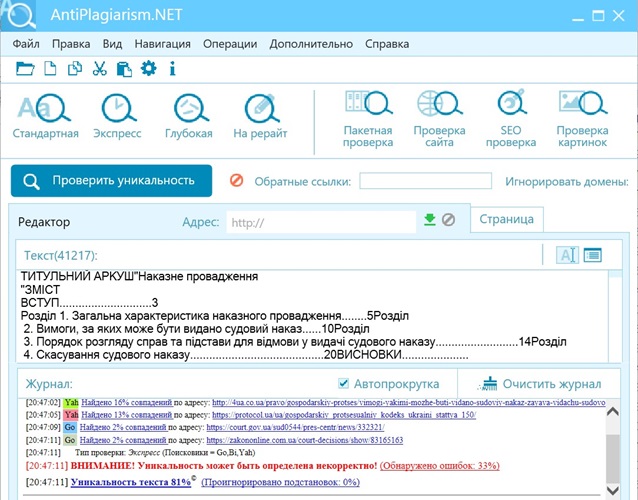Viewport: 638px width, 500px height.
Task: Open the protocol.ua match link
Action: tap(344, 415)
